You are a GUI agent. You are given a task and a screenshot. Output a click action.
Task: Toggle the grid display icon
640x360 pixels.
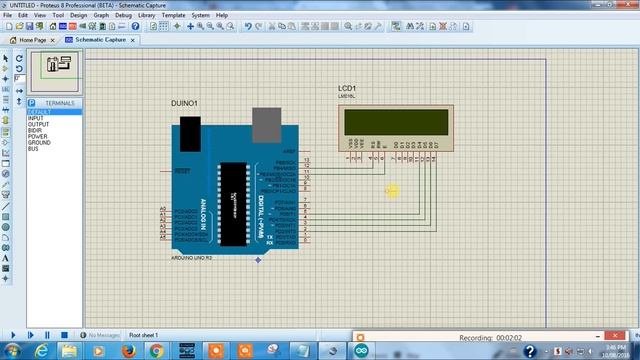click(x=163, y=27)
